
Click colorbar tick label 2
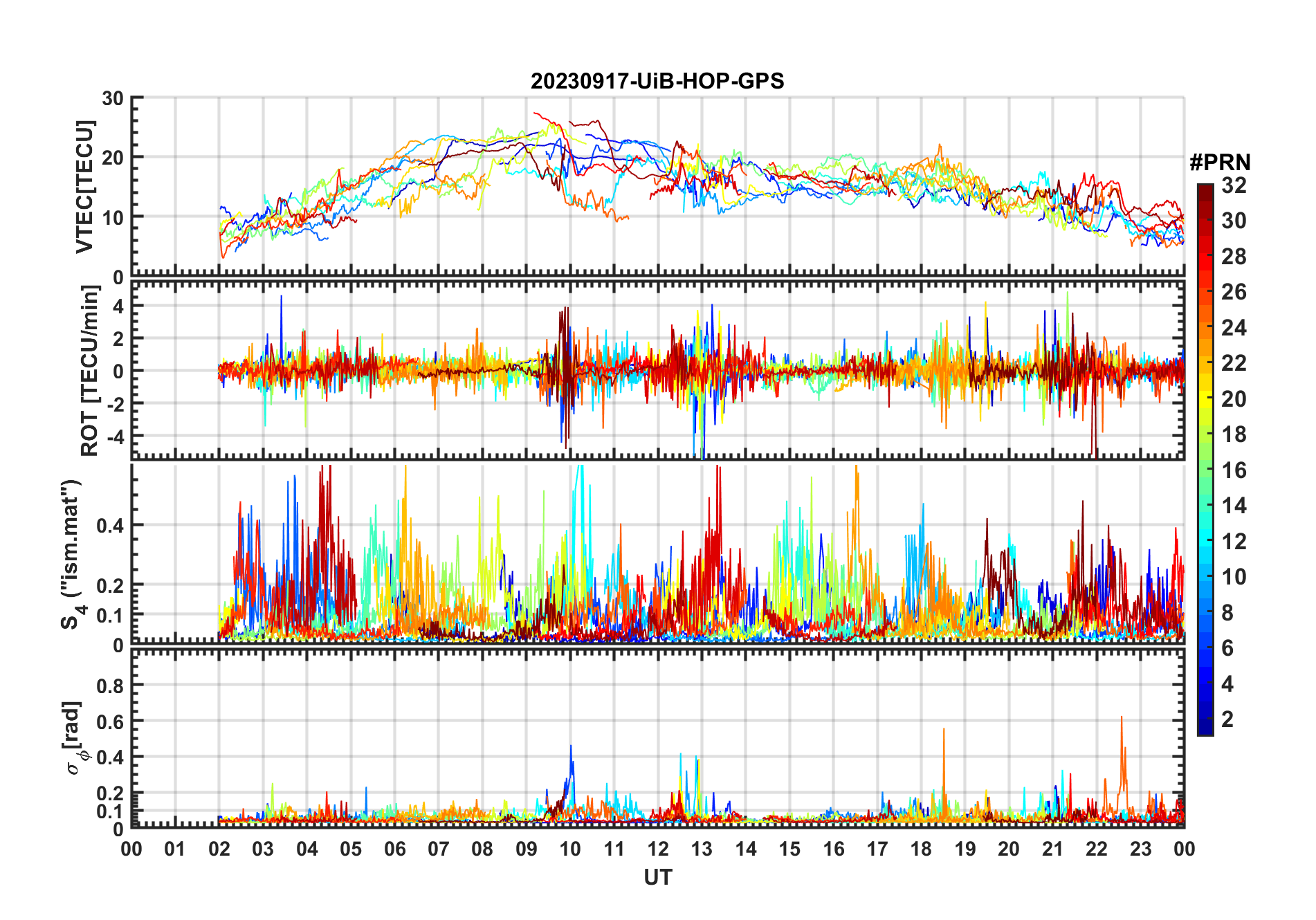(1227, 719)
